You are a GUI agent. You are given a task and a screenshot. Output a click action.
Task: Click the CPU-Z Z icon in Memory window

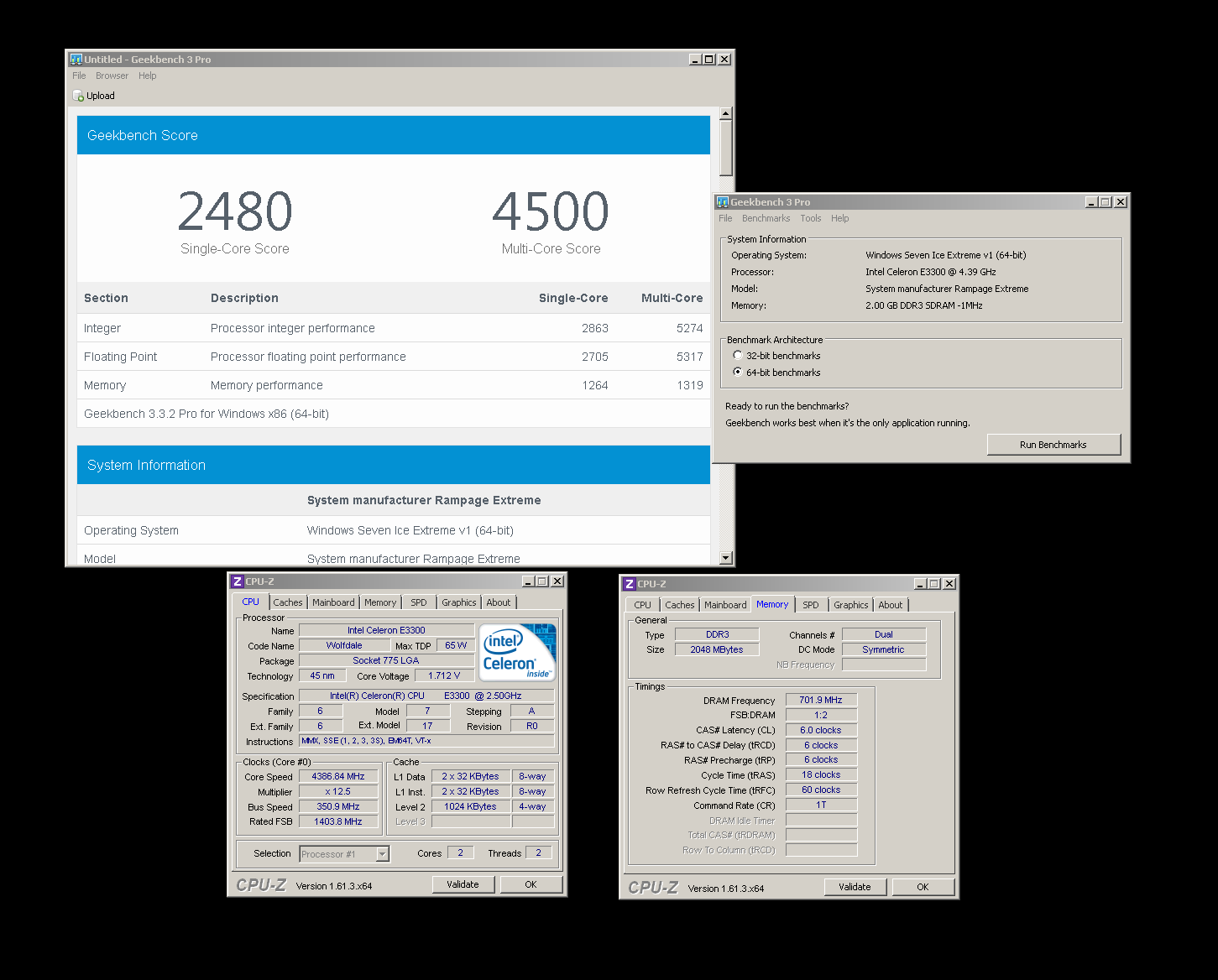(x=630, y=584)
